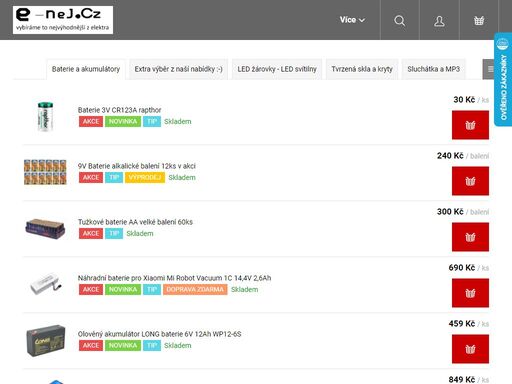Screen dimensions: 512x384
Task: Click LONG lead accumulator thumbnail
Action: (46, 341)
